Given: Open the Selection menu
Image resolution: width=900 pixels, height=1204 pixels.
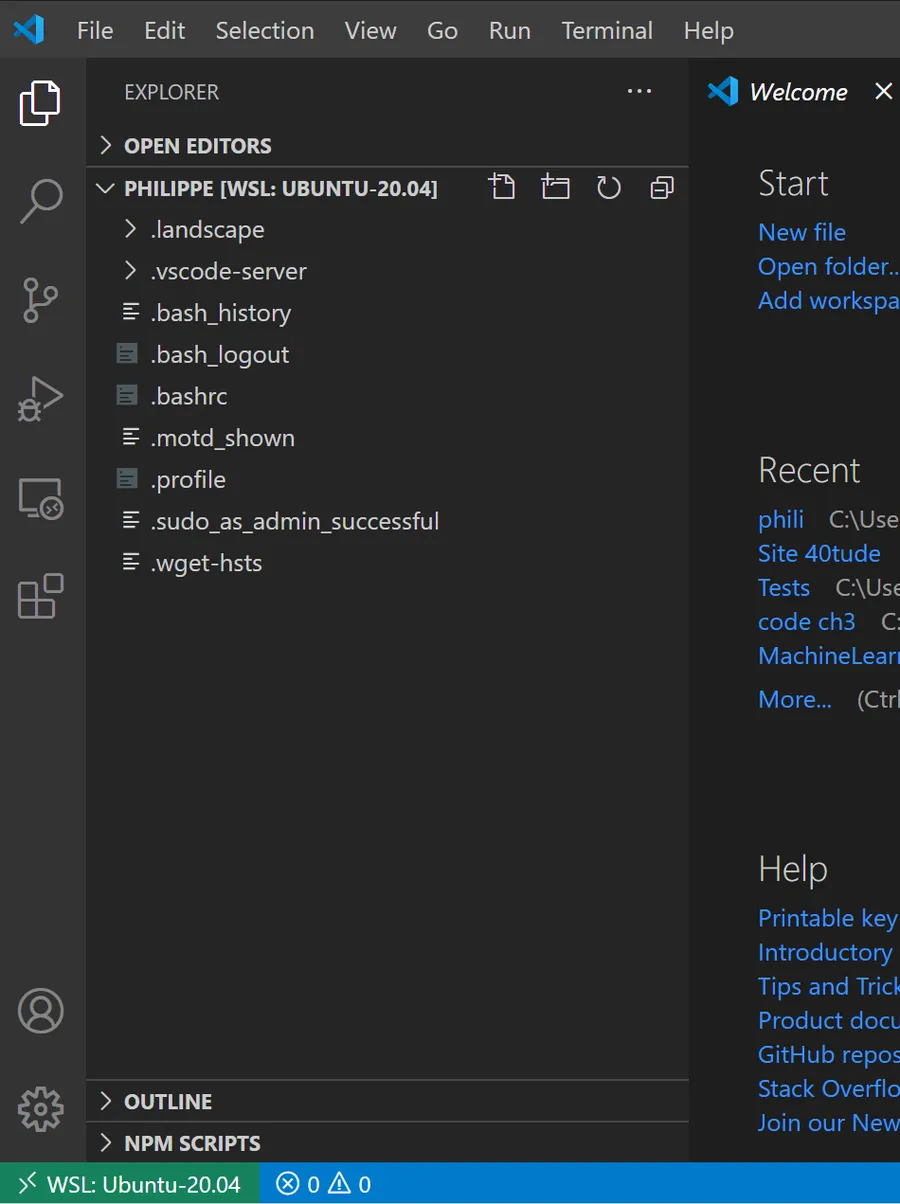Looking at the screenshot, I should (x=265, y=31).
